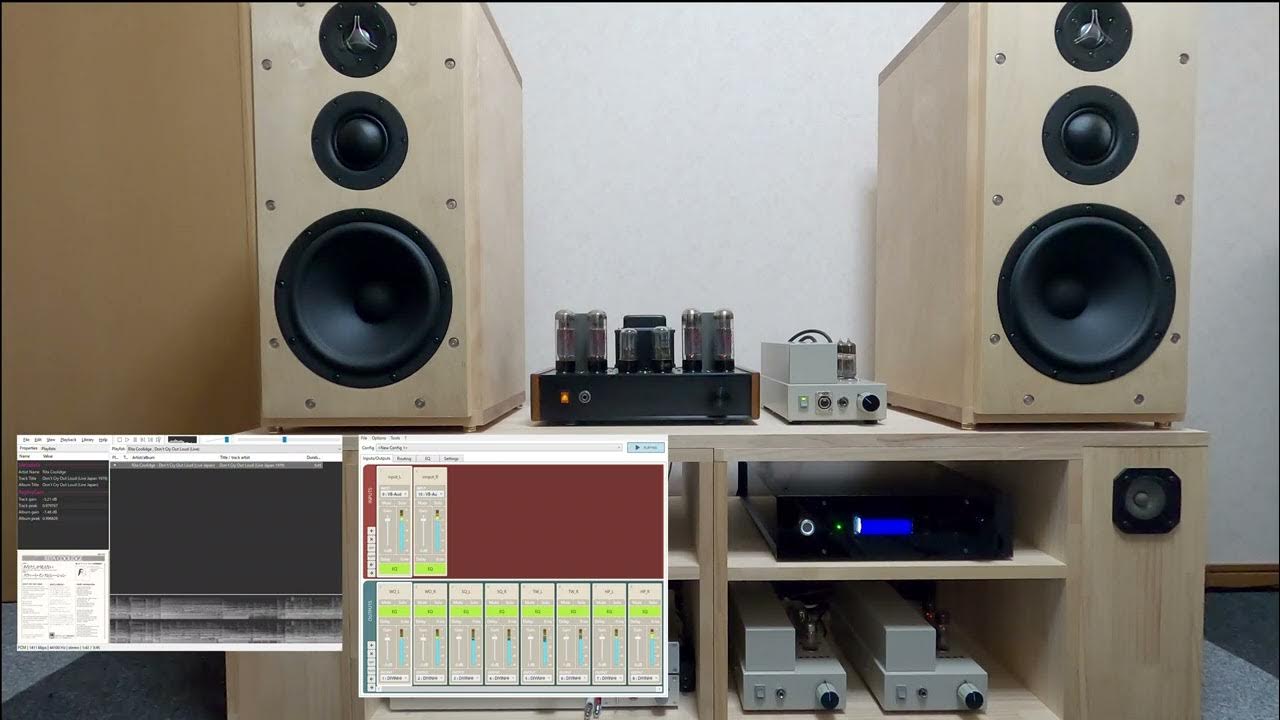Open the HF_R output device dropdown

(x=645, y=678)
